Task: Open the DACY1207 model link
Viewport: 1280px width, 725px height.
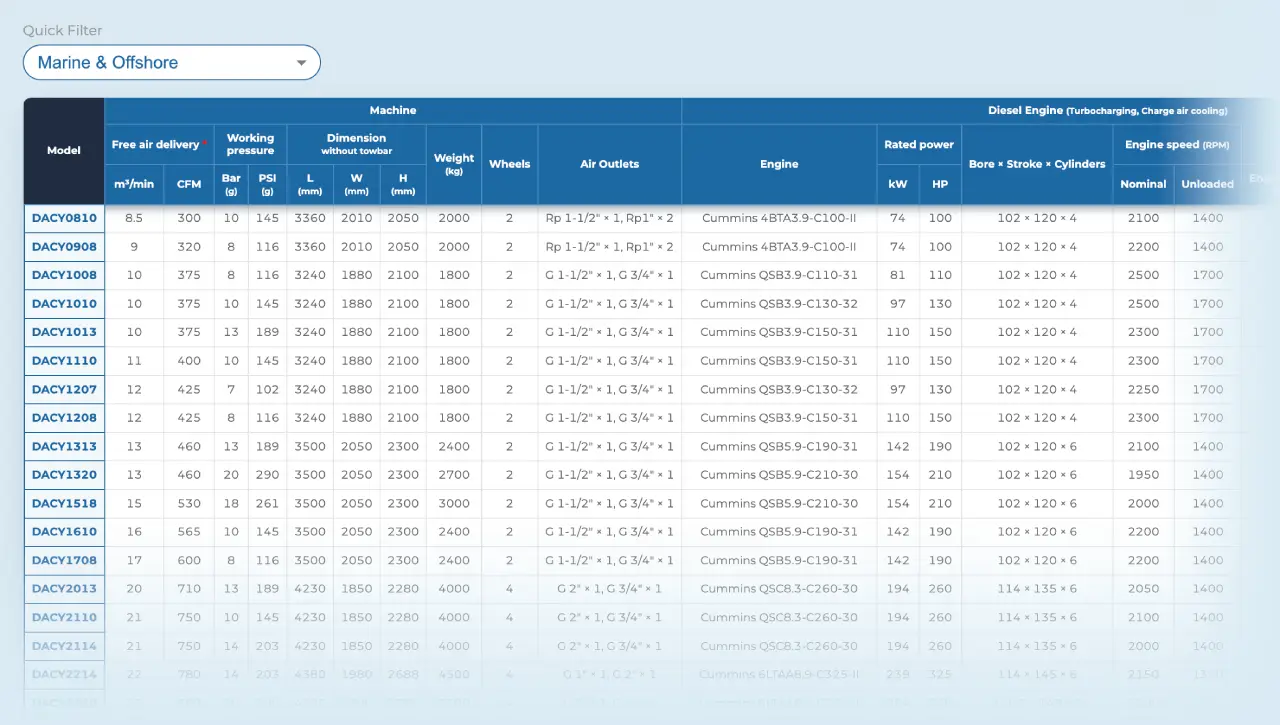Action: 64,389
